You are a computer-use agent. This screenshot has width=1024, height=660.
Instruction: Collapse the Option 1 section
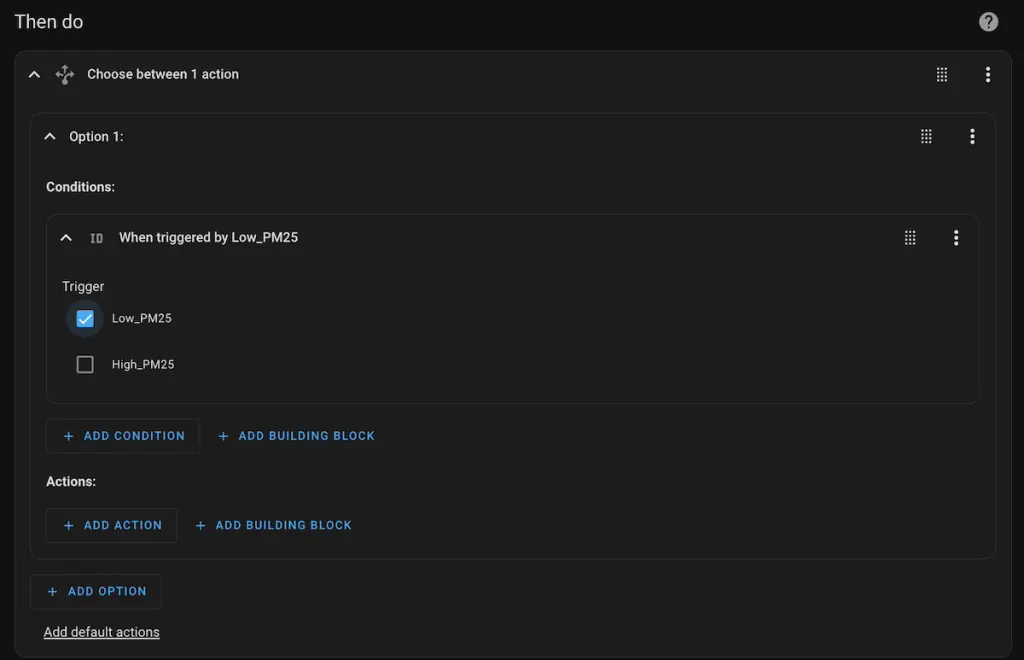pyautogui.click(x=50, y=137)
